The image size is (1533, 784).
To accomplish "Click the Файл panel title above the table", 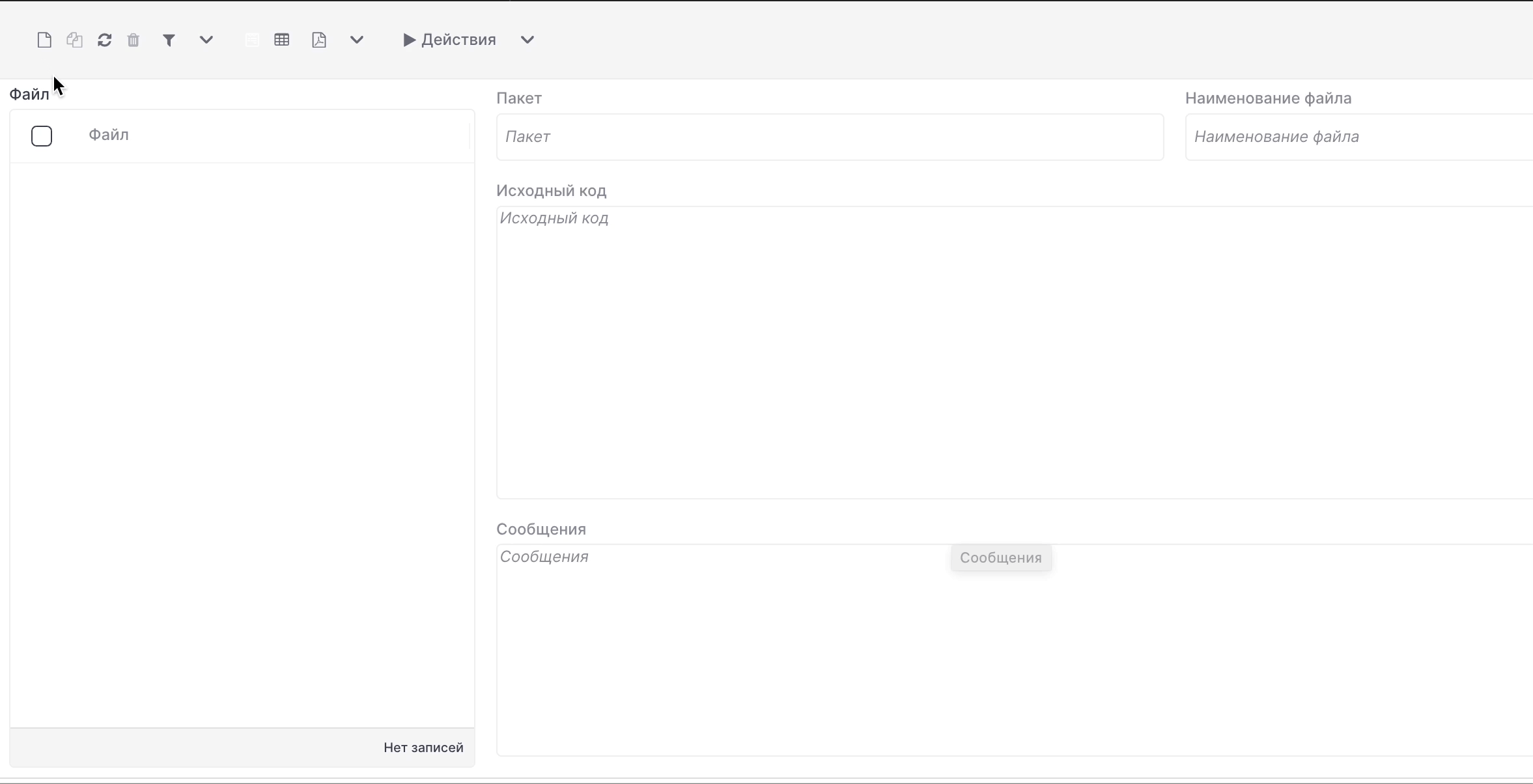I will [29, 94].
